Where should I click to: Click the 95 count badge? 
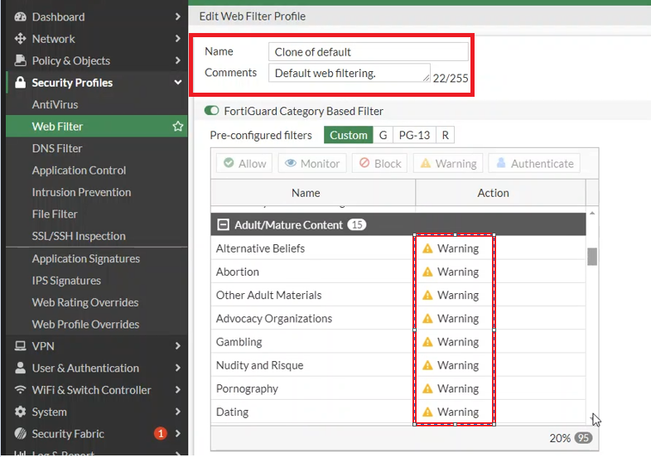[x=583, y=438]
